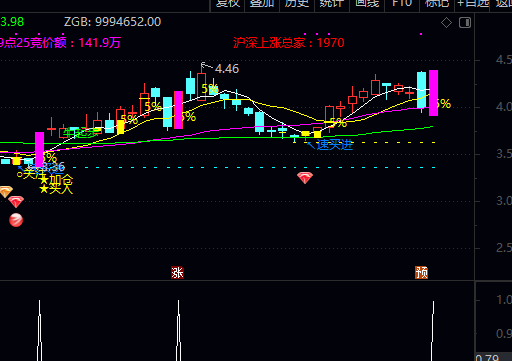The width and height of the screenshot is (512, 361).
Task: Click the yellow ★买入 signal label
Action: 56,189
